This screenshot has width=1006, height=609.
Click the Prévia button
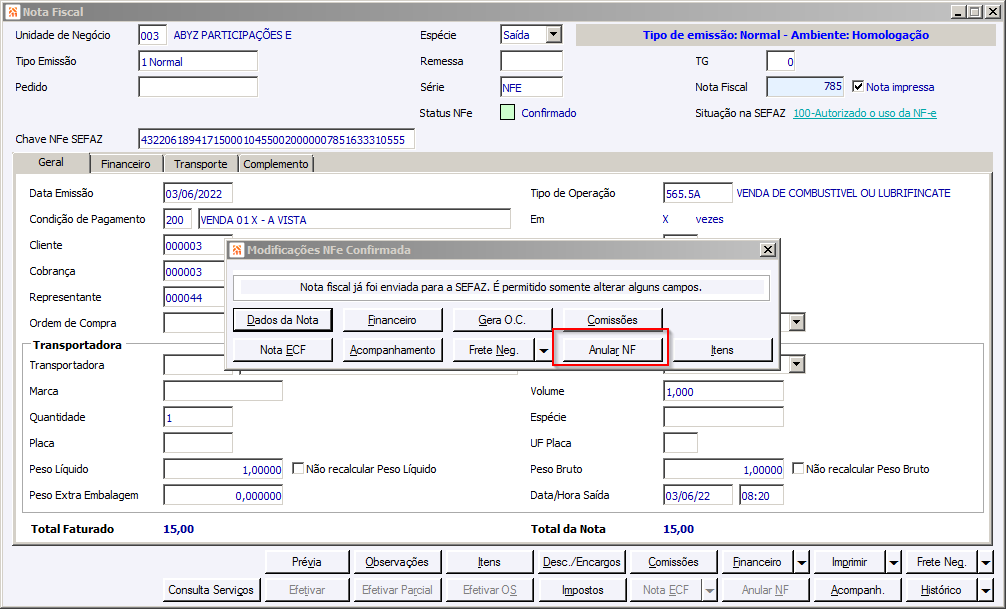[307, 562]
